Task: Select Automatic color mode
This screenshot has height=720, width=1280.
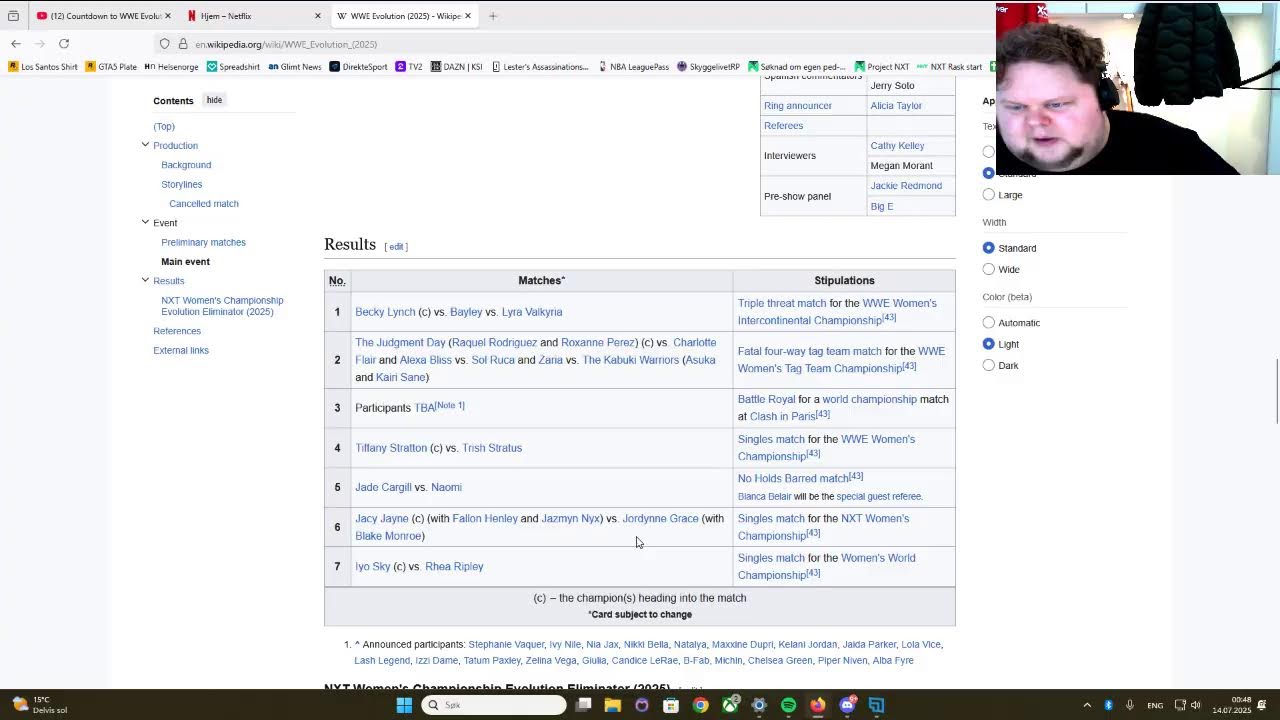Action: (x=989, y=323)
